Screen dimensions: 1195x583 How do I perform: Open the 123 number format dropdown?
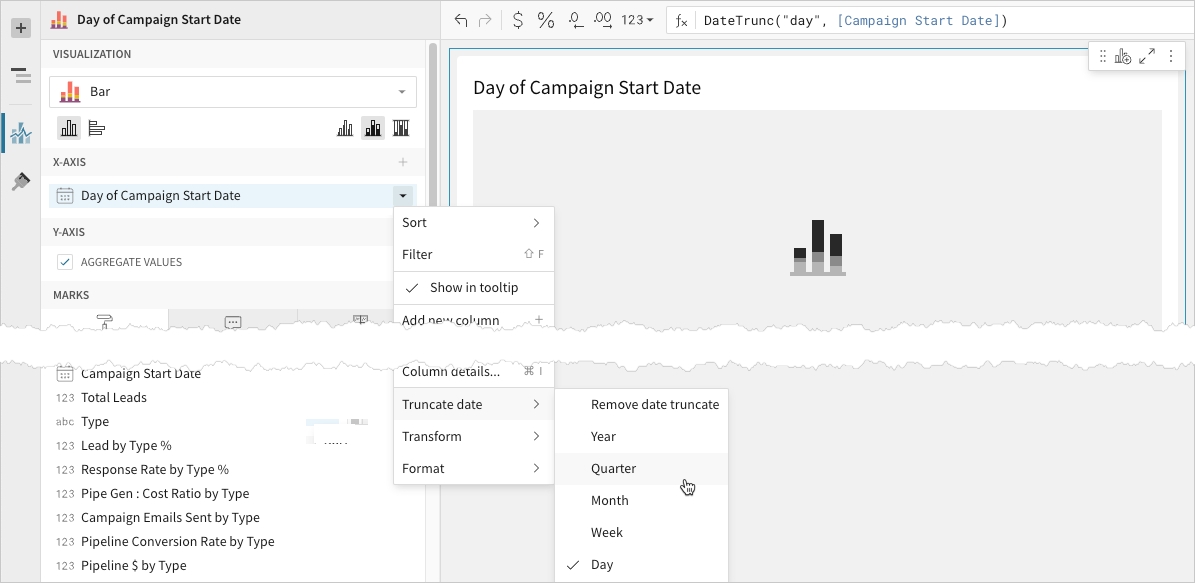[x=637, y=20]
